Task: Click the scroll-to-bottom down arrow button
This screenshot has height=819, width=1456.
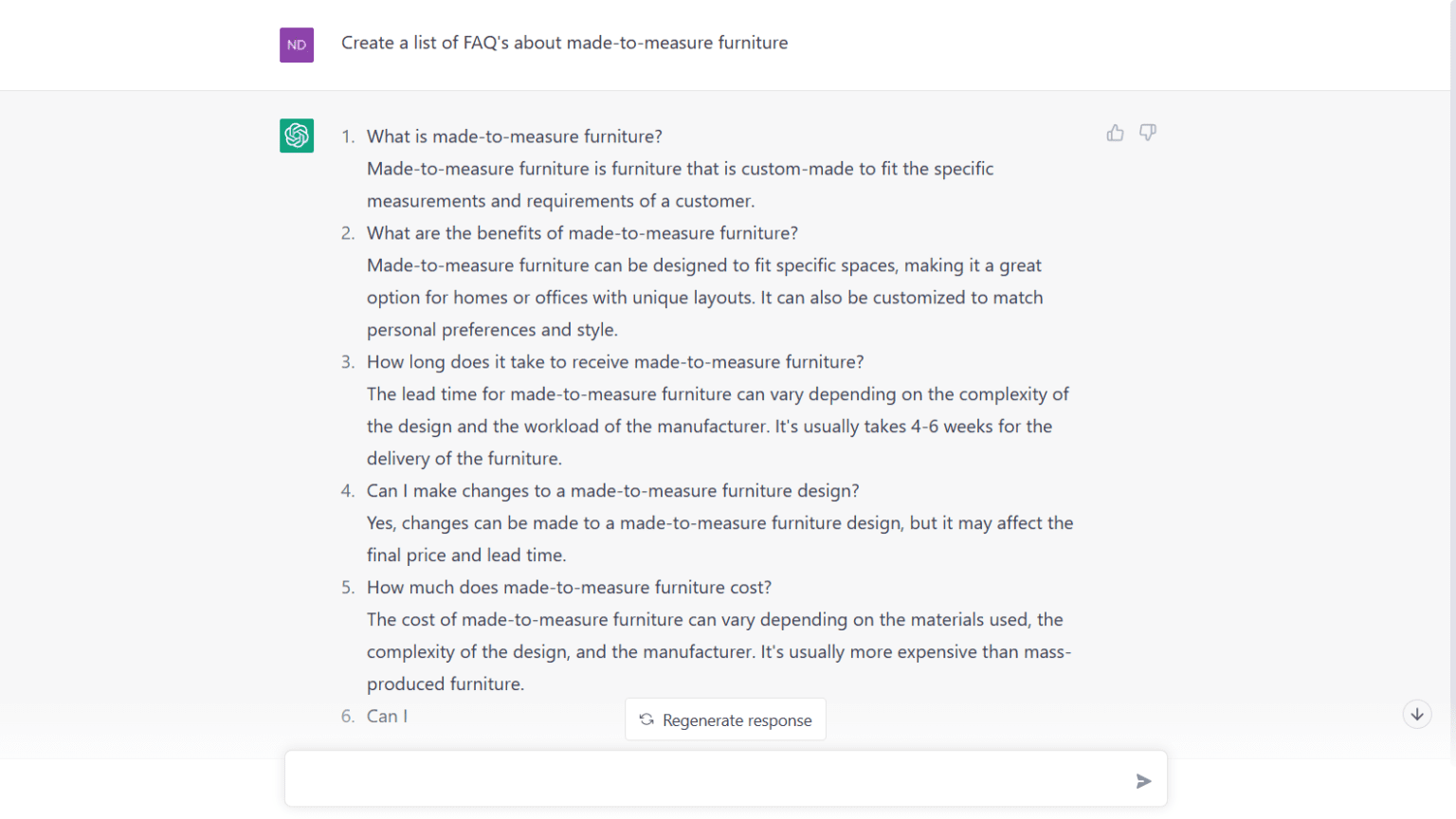Action: pos(1417,715)
